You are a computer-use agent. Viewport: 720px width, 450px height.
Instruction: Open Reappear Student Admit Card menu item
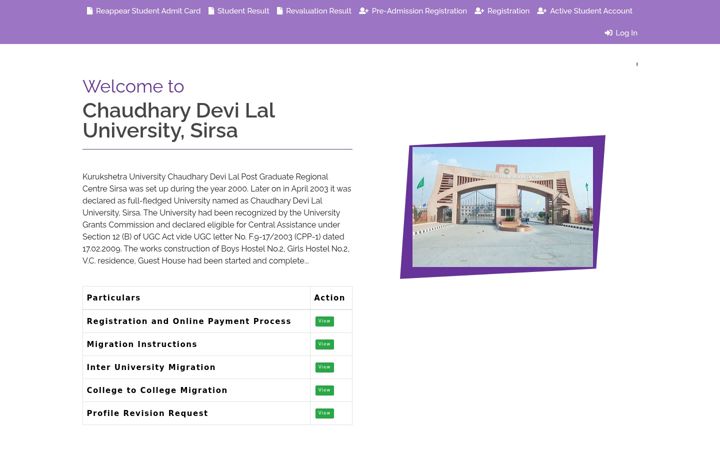(144, 11)
